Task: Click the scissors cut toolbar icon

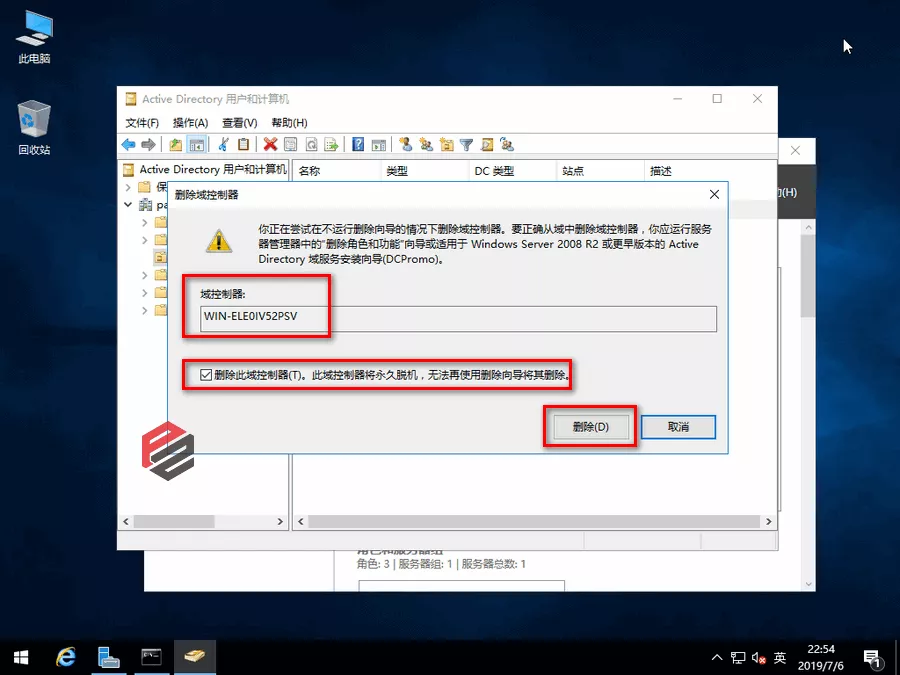Action: click(x=224, y=144)
